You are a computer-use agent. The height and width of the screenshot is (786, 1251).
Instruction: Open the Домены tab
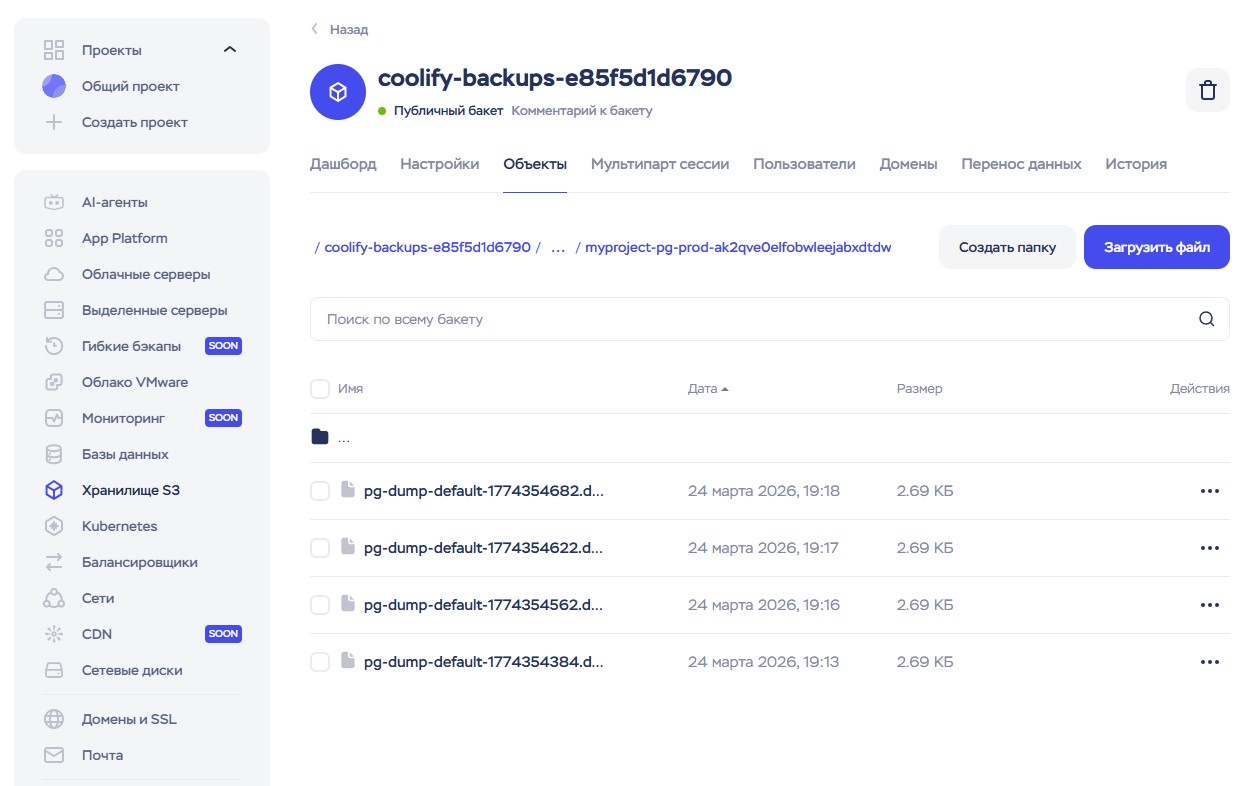pyautogui.click(x=909, y=164)
